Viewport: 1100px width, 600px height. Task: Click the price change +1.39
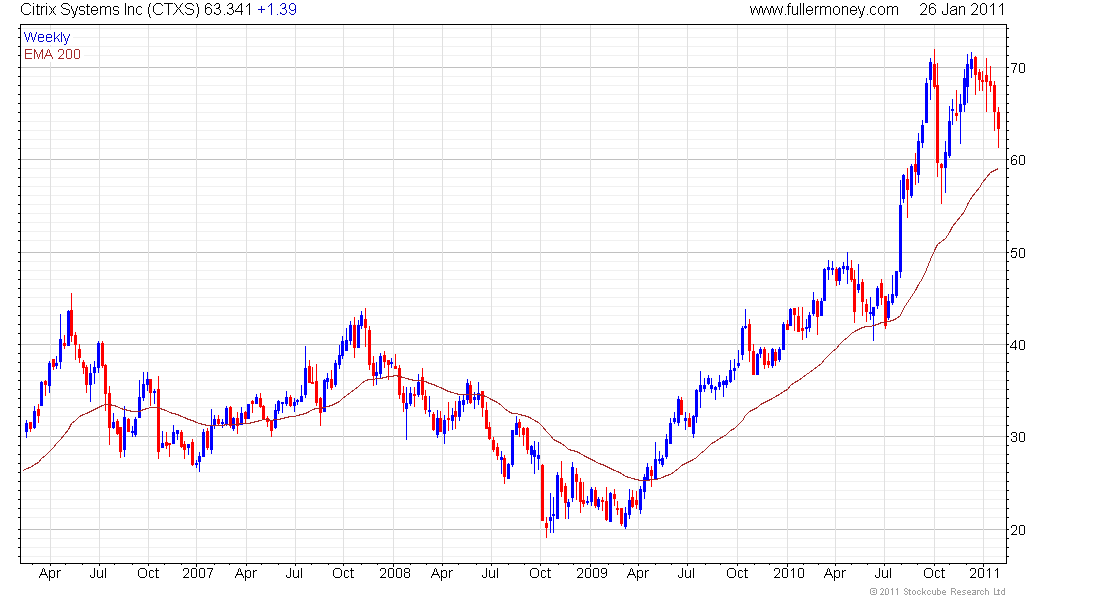277,10
